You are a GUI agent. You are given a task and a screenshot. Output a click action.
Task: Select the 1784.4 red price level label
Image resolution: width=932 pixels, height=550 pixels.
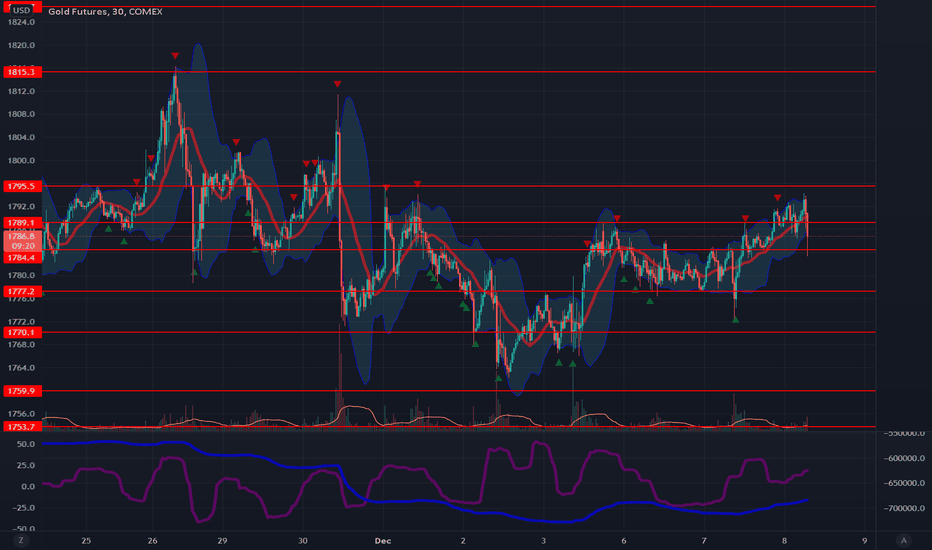coord(23,257)
